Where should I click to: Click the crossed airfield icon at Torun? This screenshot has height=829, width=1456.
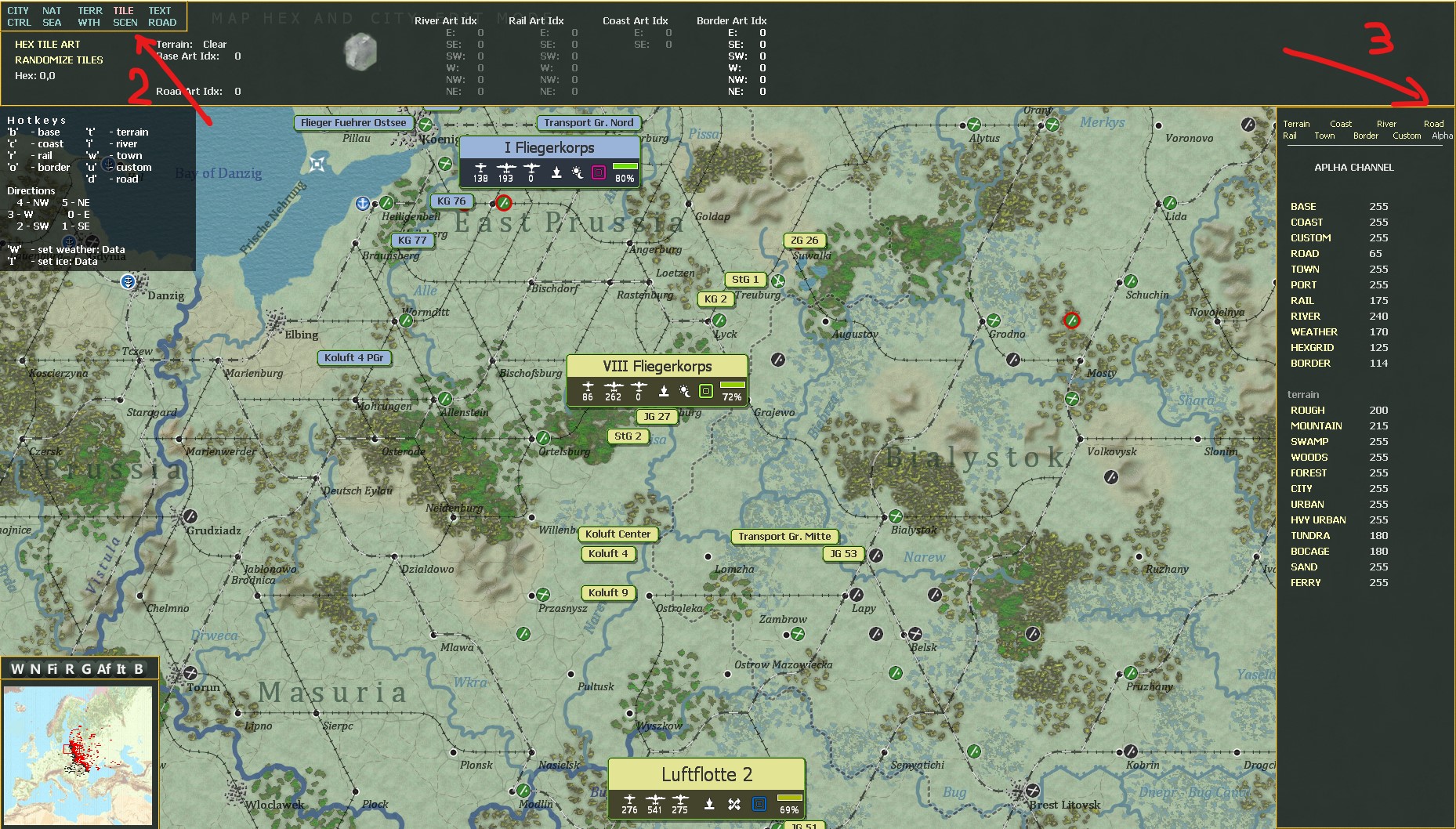190,673
